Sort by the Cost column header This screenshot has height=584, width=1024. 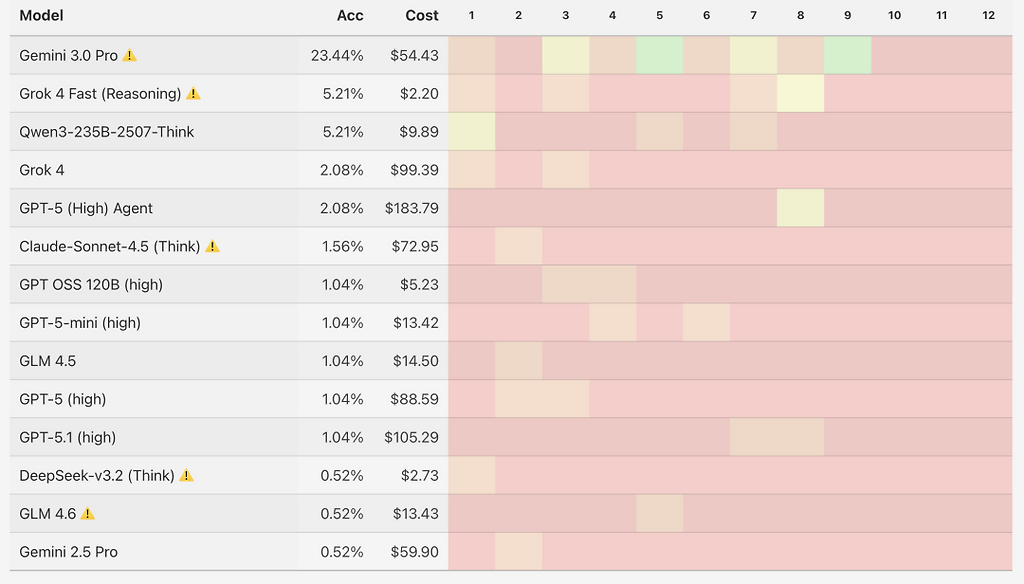pos(422,16)
